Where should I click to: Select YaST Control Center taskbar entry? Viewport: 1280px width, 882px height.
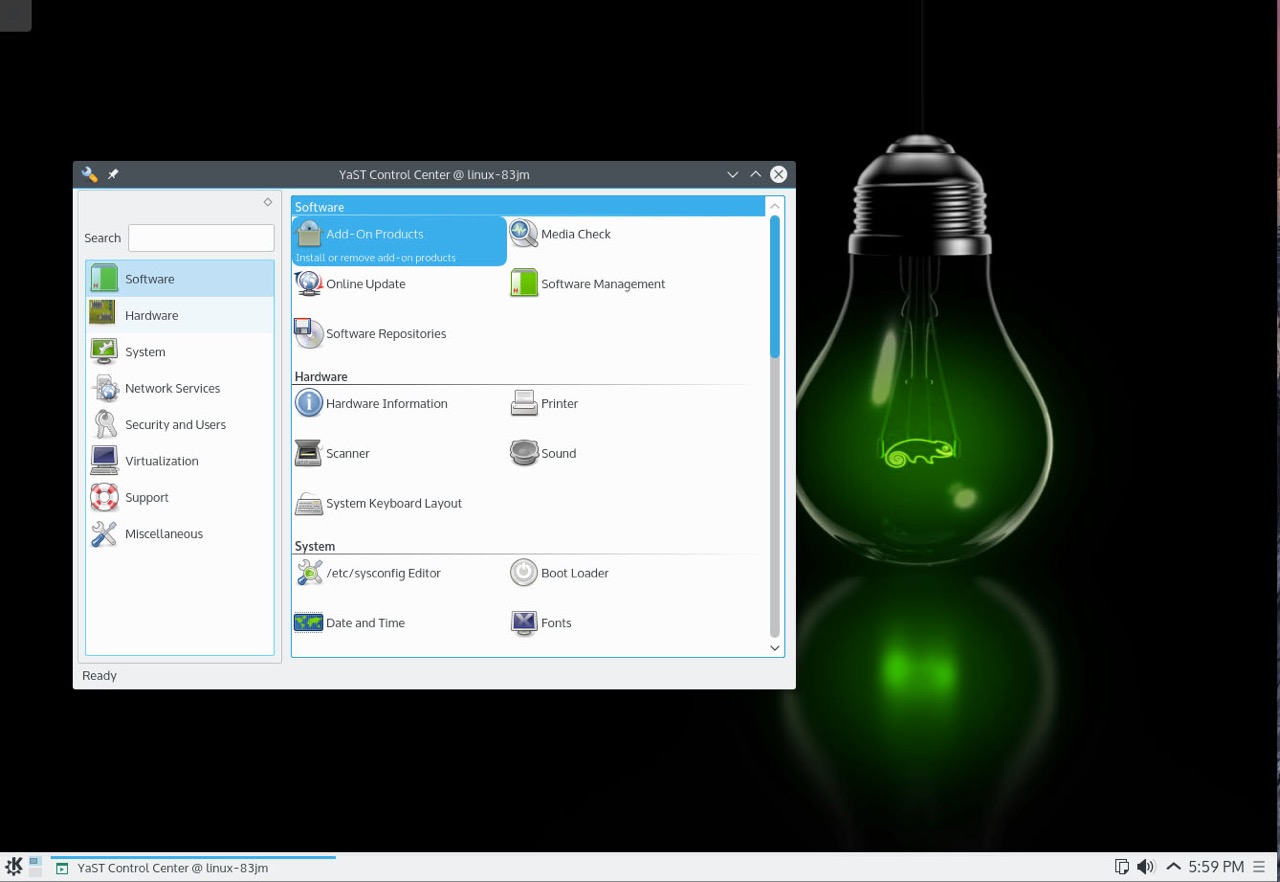(194, 868)
